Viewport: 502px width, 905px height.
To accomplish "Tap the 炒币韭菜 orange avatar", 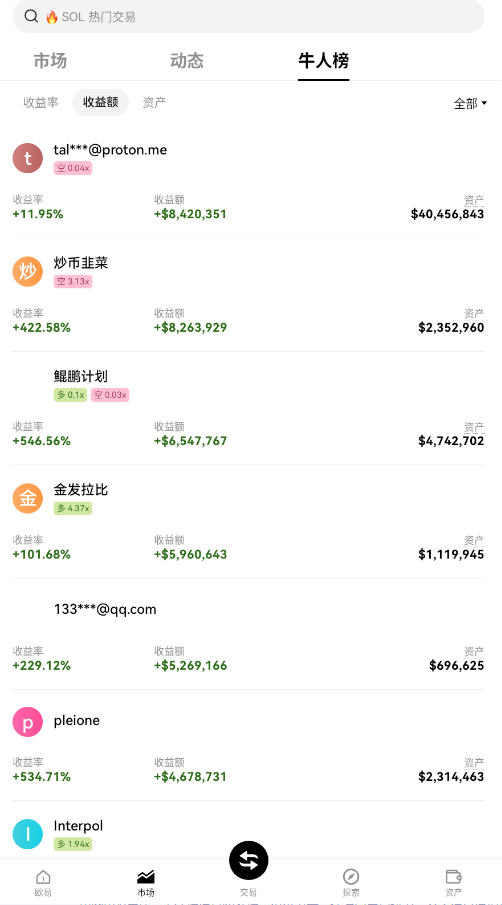I will 28,271.
